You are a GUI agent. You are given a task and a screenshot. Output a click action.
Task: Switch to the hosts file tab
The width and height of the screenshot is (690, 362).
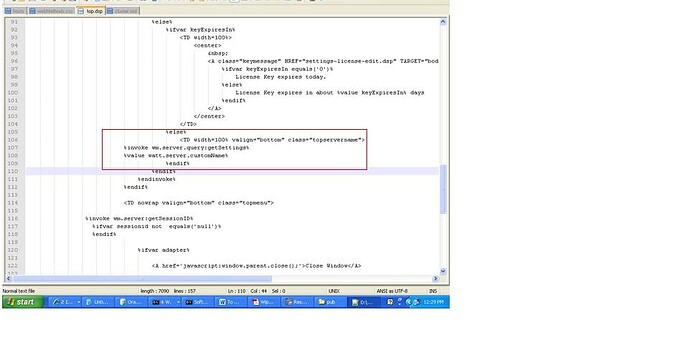click(x=15, y=11)
